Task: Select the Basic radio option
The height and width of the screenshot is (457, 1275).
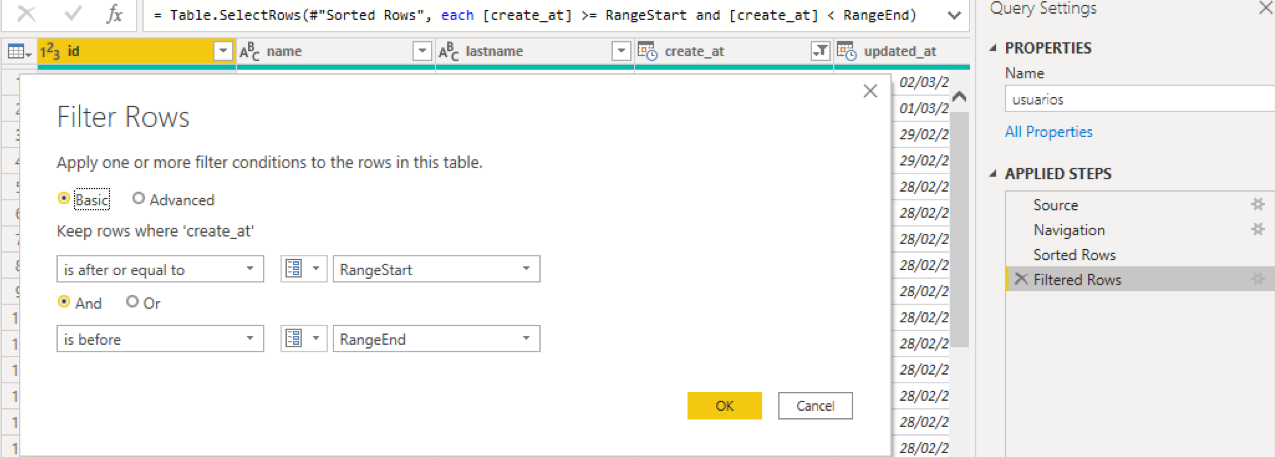Action: coord(65,199)
